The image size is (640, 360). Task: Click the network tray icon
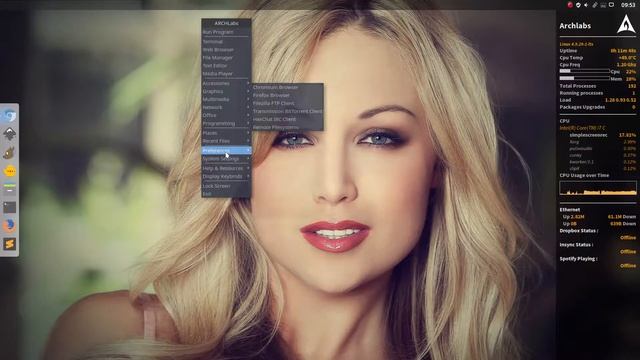coord(603,5)
